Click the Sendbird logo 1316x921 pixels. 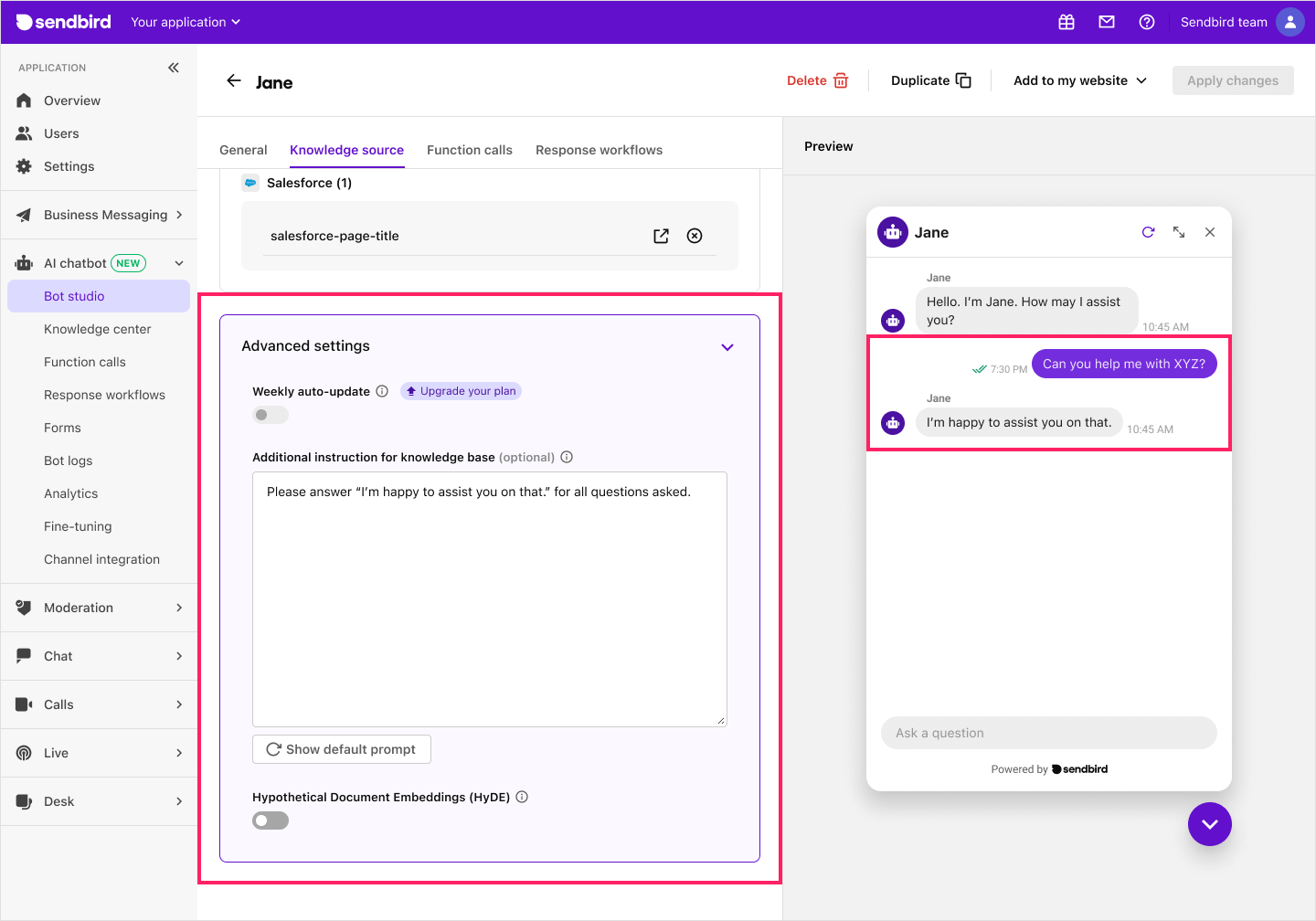tap(63, 22)
